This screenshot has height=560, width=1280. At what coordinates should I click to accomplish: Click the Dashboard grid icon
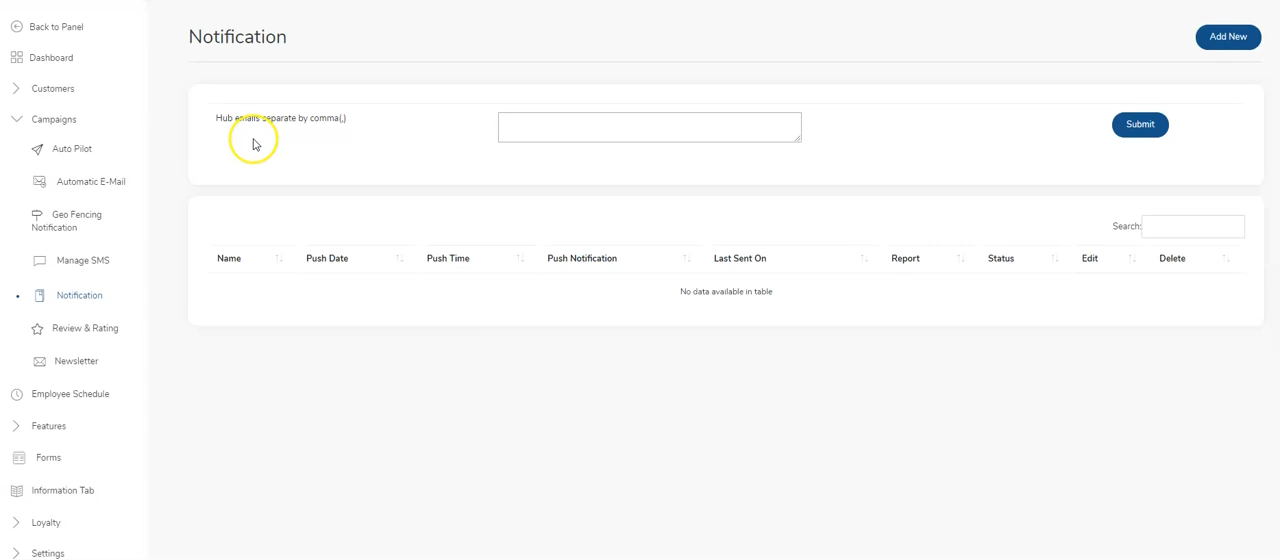coord(16,58)
